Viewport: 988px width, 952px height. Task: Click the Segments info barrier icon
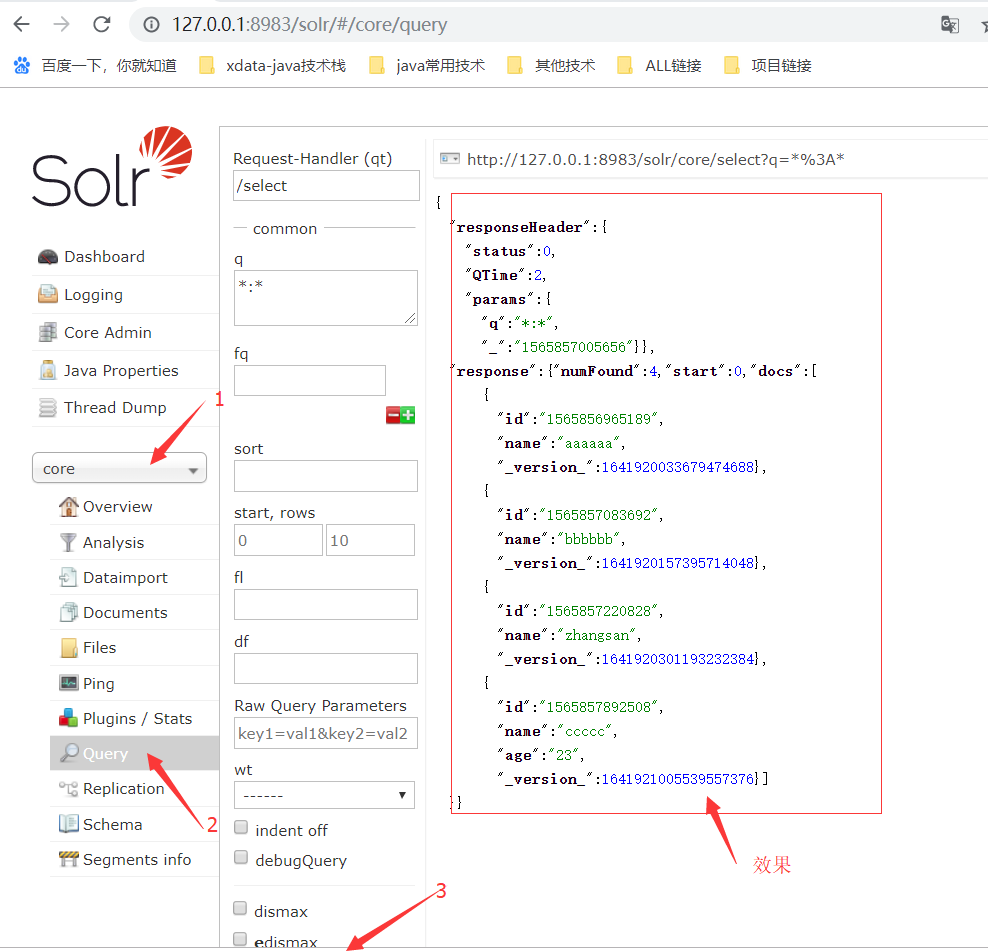(x=68, y=859)
